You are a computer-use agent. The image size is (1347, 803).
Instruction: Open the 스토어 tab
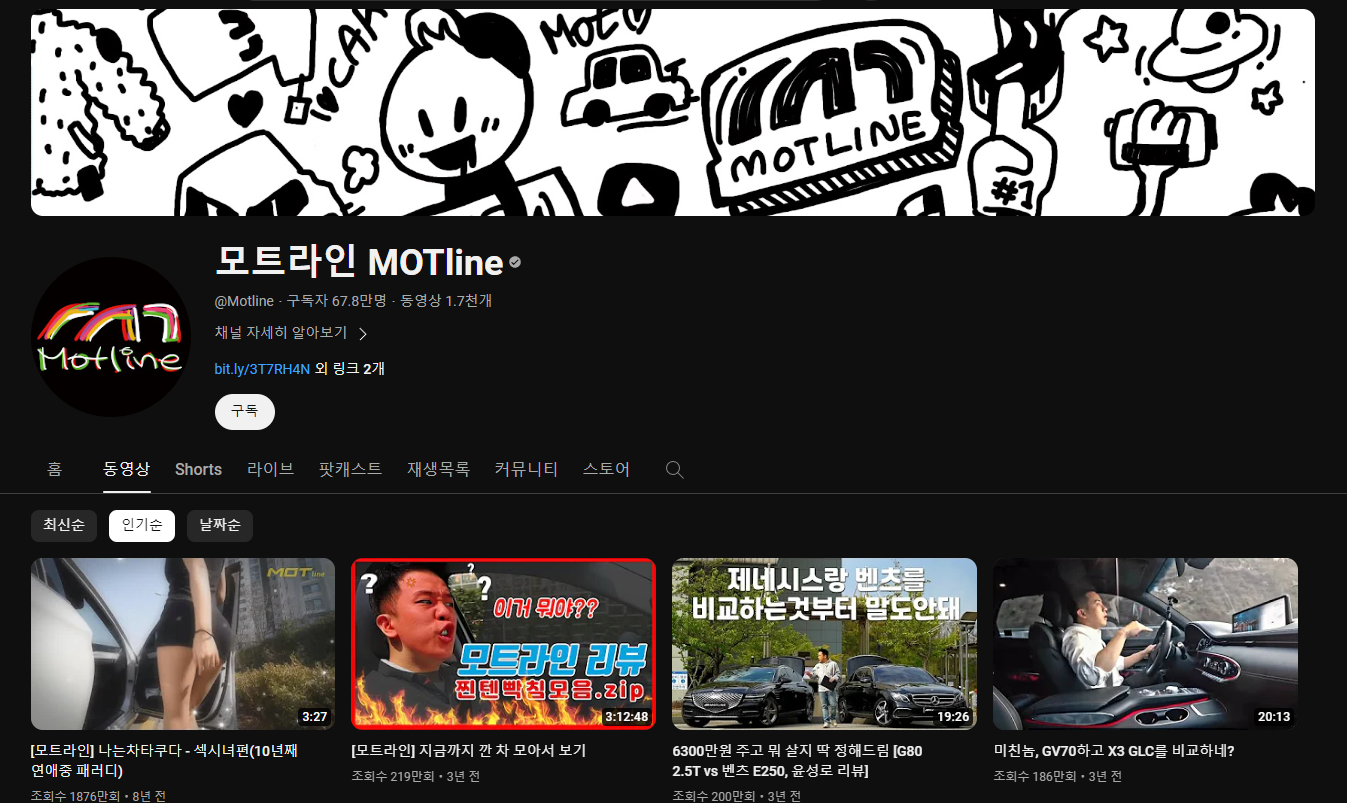pyautogui.click(x=607, y=469)
